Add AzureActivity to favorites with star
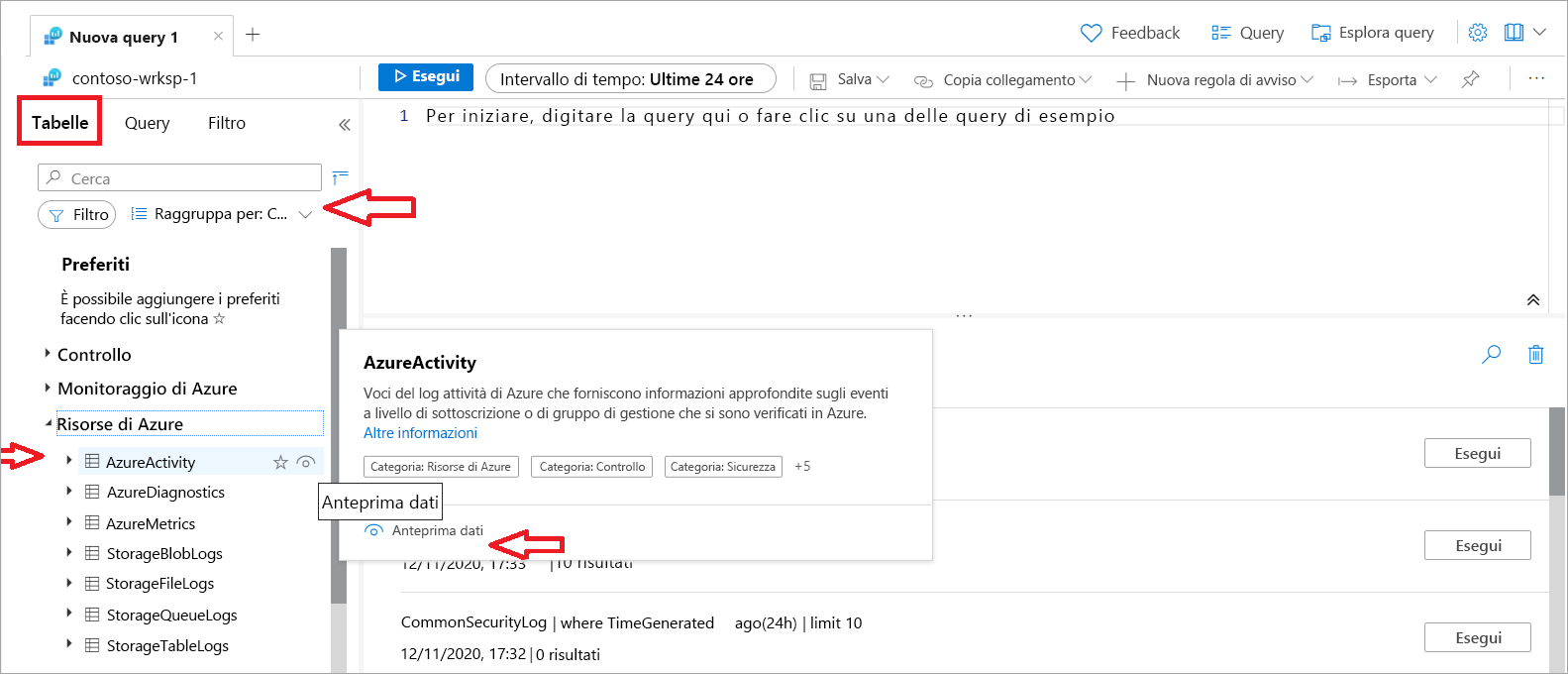Screen dimensions: 1568x674 (280, 462)
